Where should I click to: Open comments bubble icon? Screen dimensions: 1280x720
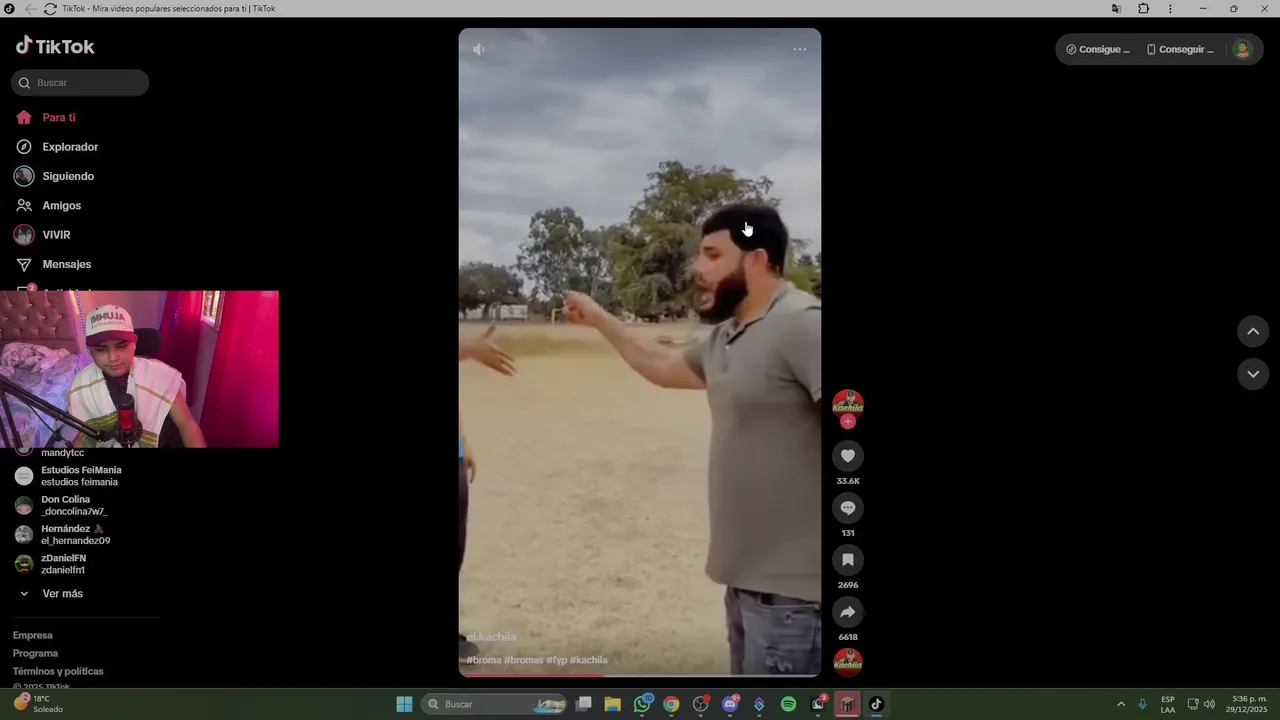[848, 508]
